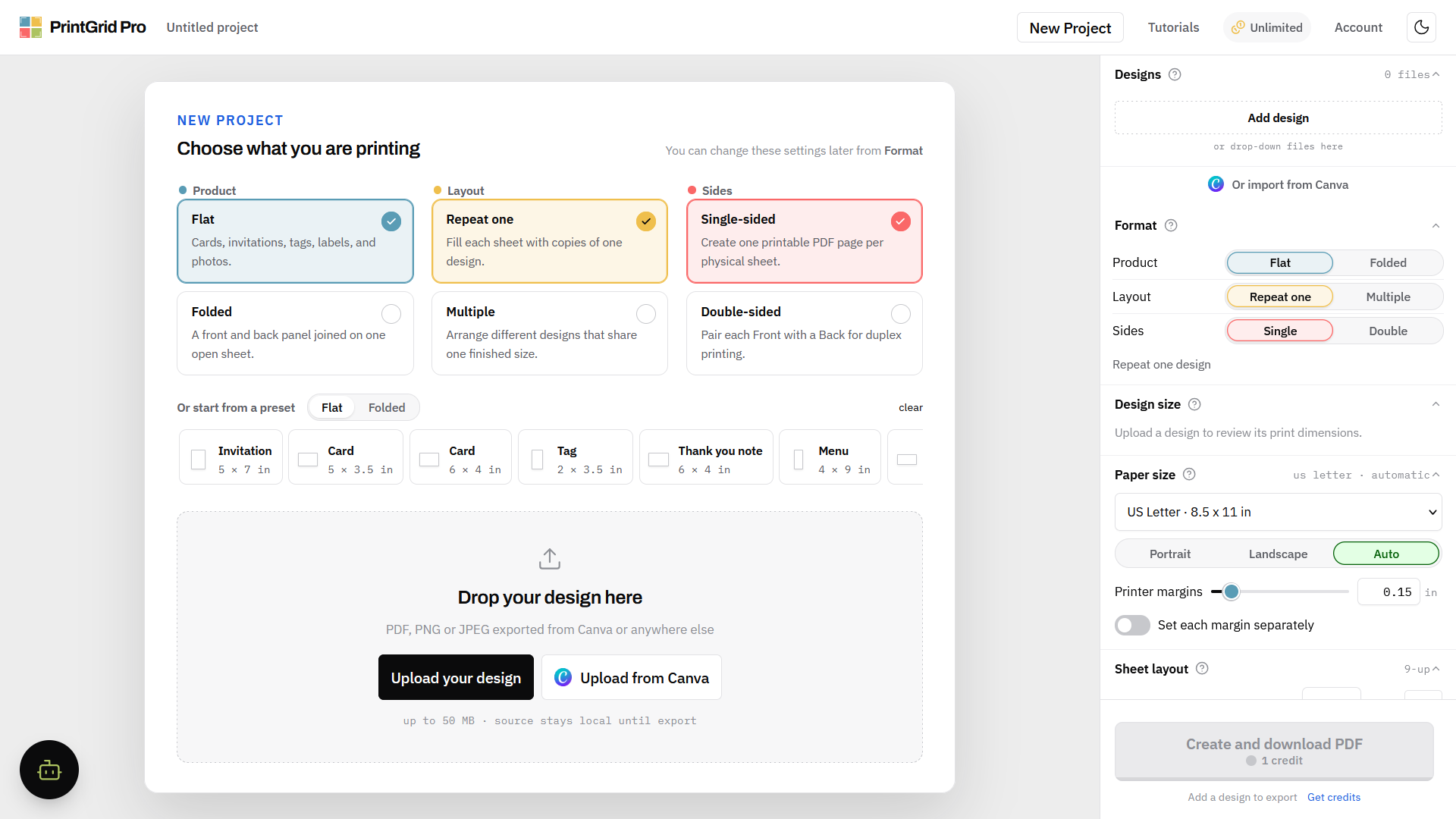
Task: Switch preset tab to Folded
Action: 387,407
